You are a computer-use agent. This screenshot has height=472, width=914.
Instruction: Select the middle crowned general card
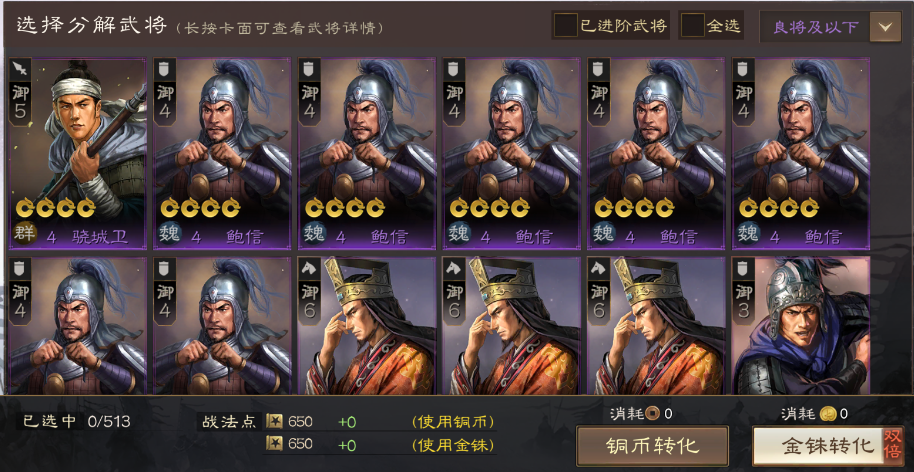point(511,325)
